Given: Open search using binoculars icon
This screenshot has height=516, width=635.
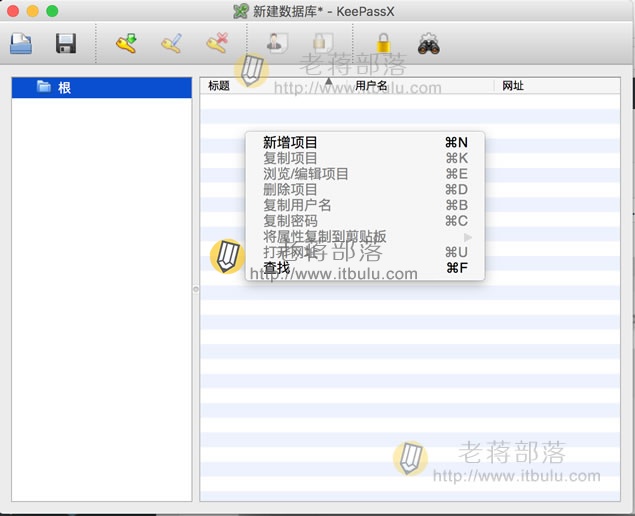Looking at the screenshot, I should (428, 44).
